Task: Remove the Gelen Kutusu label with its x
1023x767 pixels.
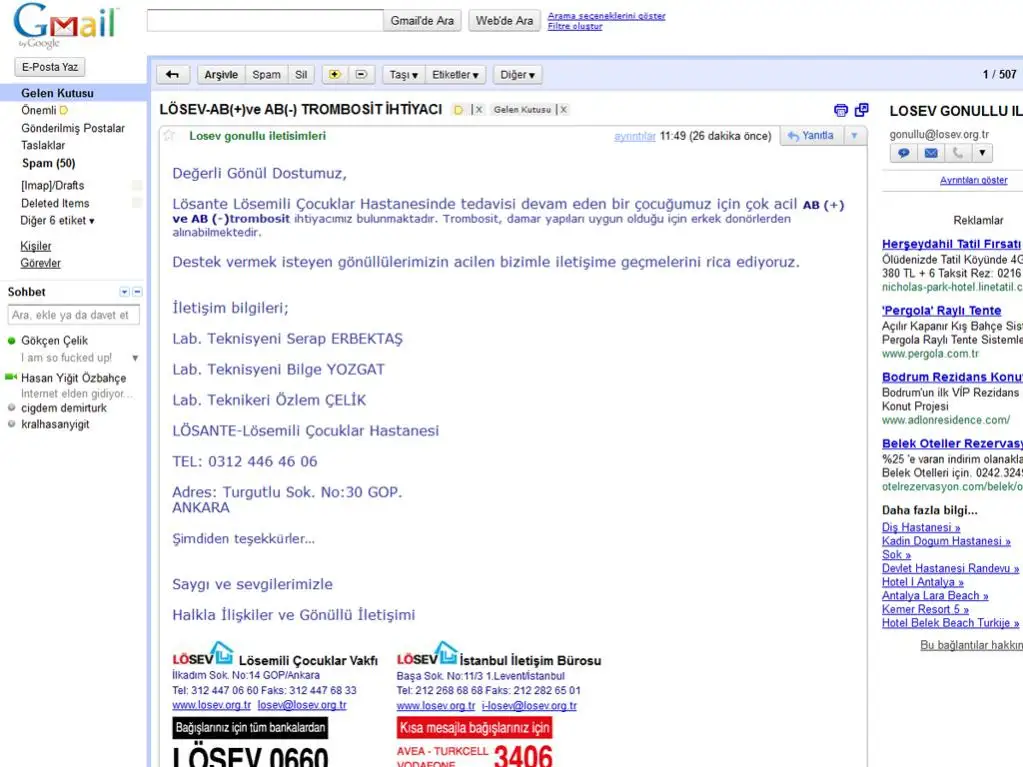Action: click(x=564, y=110)
